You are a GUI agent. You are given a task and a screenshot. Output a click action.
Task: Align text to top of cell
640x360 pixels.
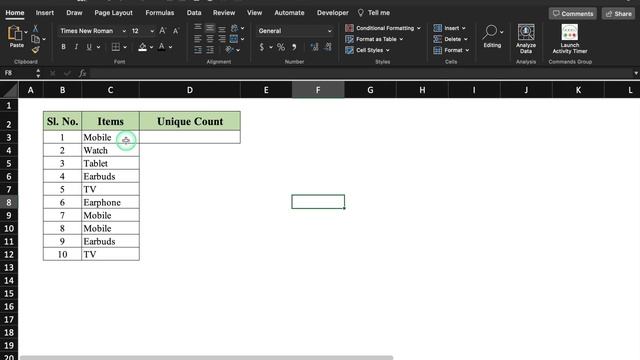[198, 28]
